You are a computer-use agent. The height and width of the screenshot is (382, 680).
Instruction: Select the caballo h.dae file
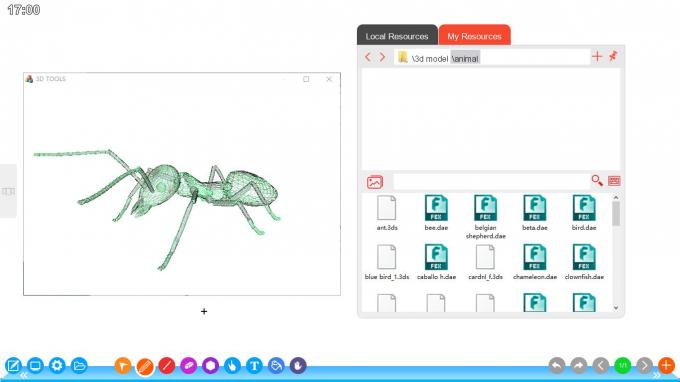[436, 262]
